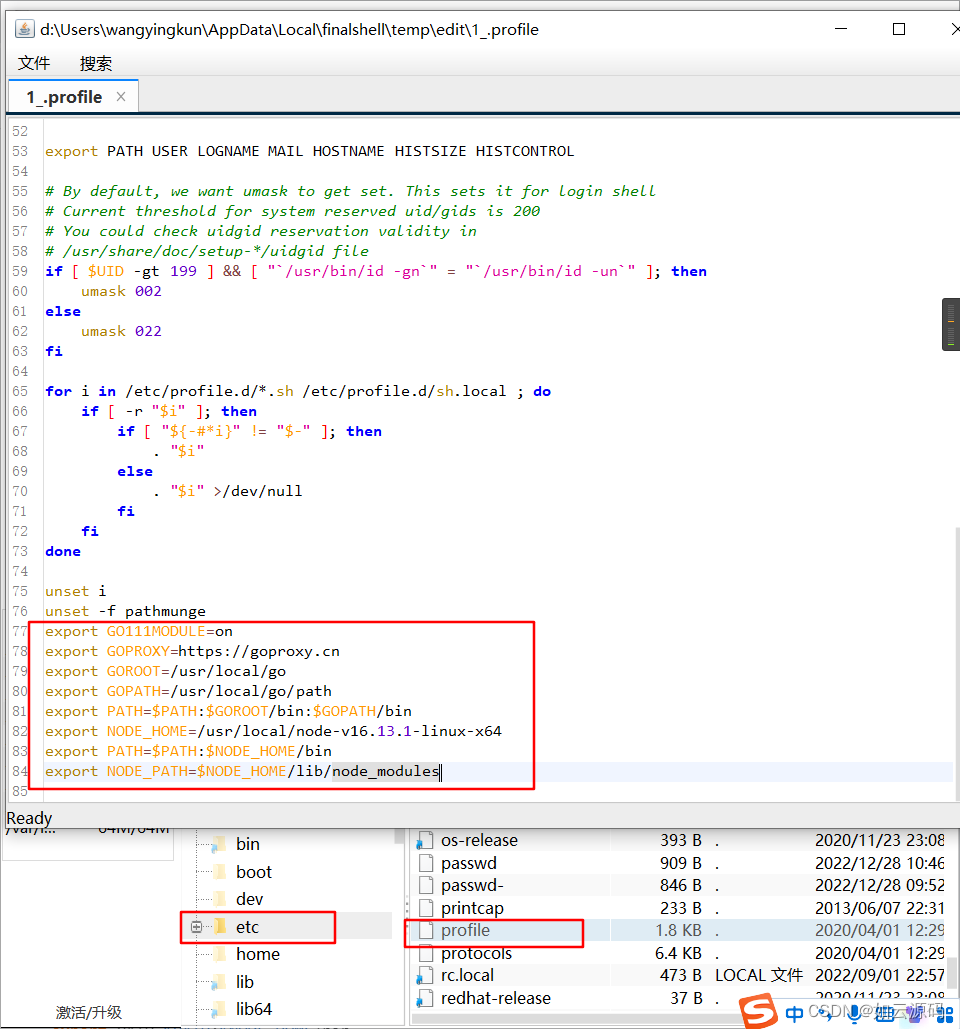Select the profile file in the file list
Screen dimensions: 960x1029
465,930
